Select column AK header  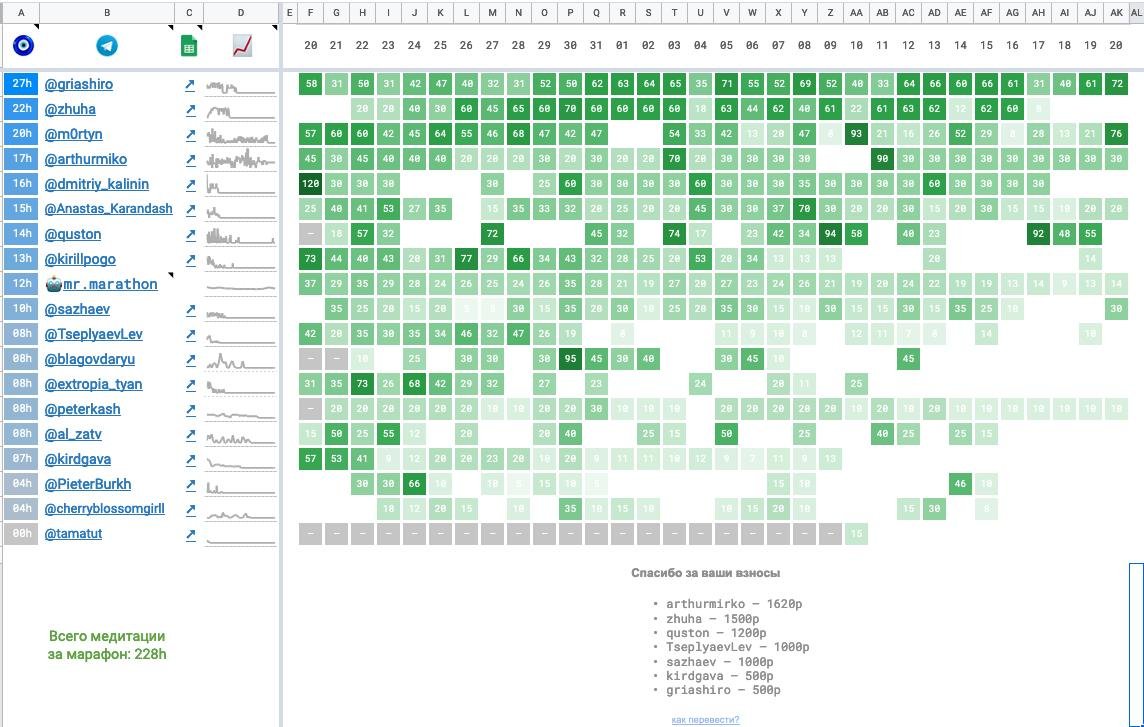pos(1116,13)
